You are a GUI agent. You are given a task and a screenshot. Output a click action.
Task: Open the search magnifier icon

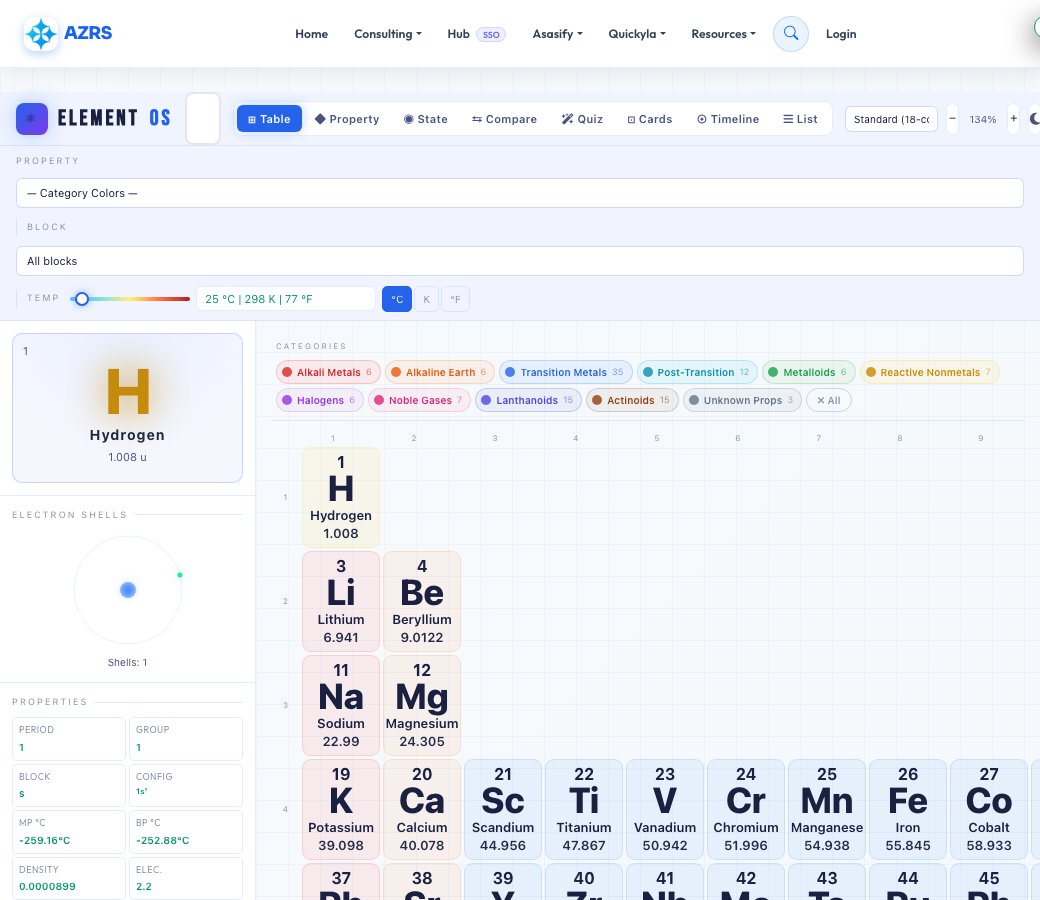pos(791,34)
